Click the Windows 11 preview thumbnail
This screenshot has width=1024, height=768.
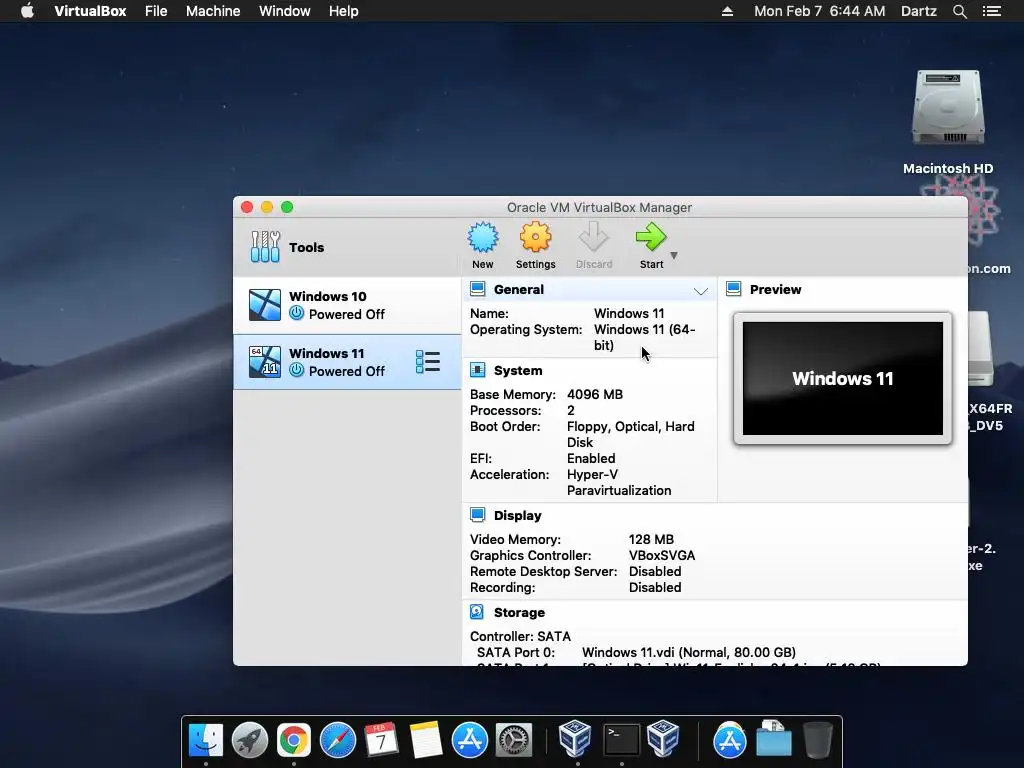pyautogui.click(x=842, y=378)
